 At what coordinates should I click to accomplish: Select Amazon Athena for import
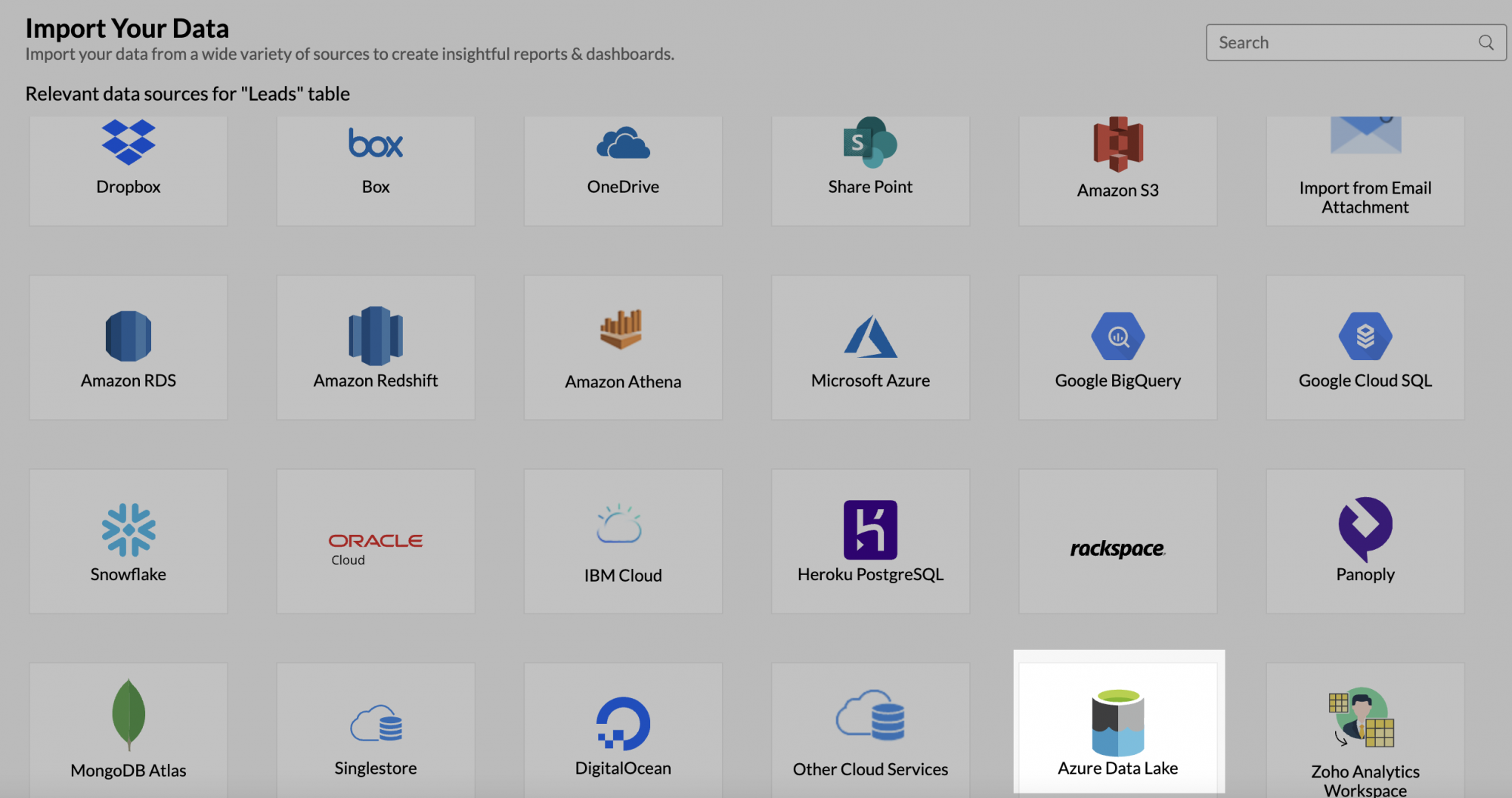[x=622, y=348]
